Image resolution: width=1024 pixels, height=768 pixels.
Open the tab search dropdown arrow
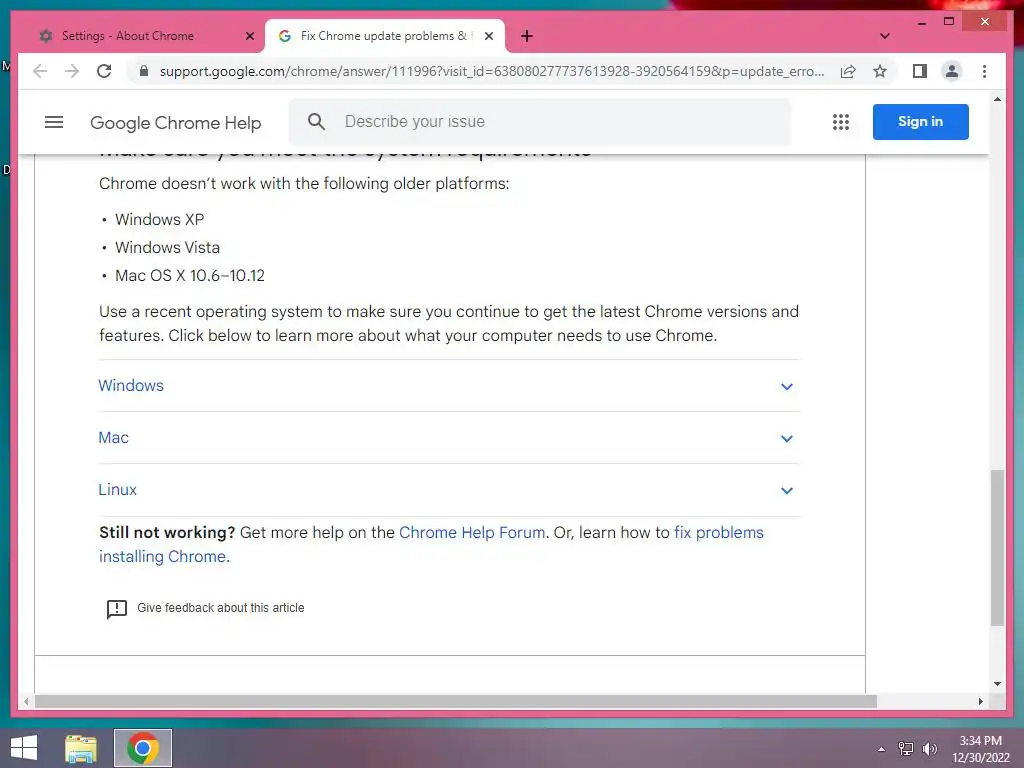coord(884,36)
